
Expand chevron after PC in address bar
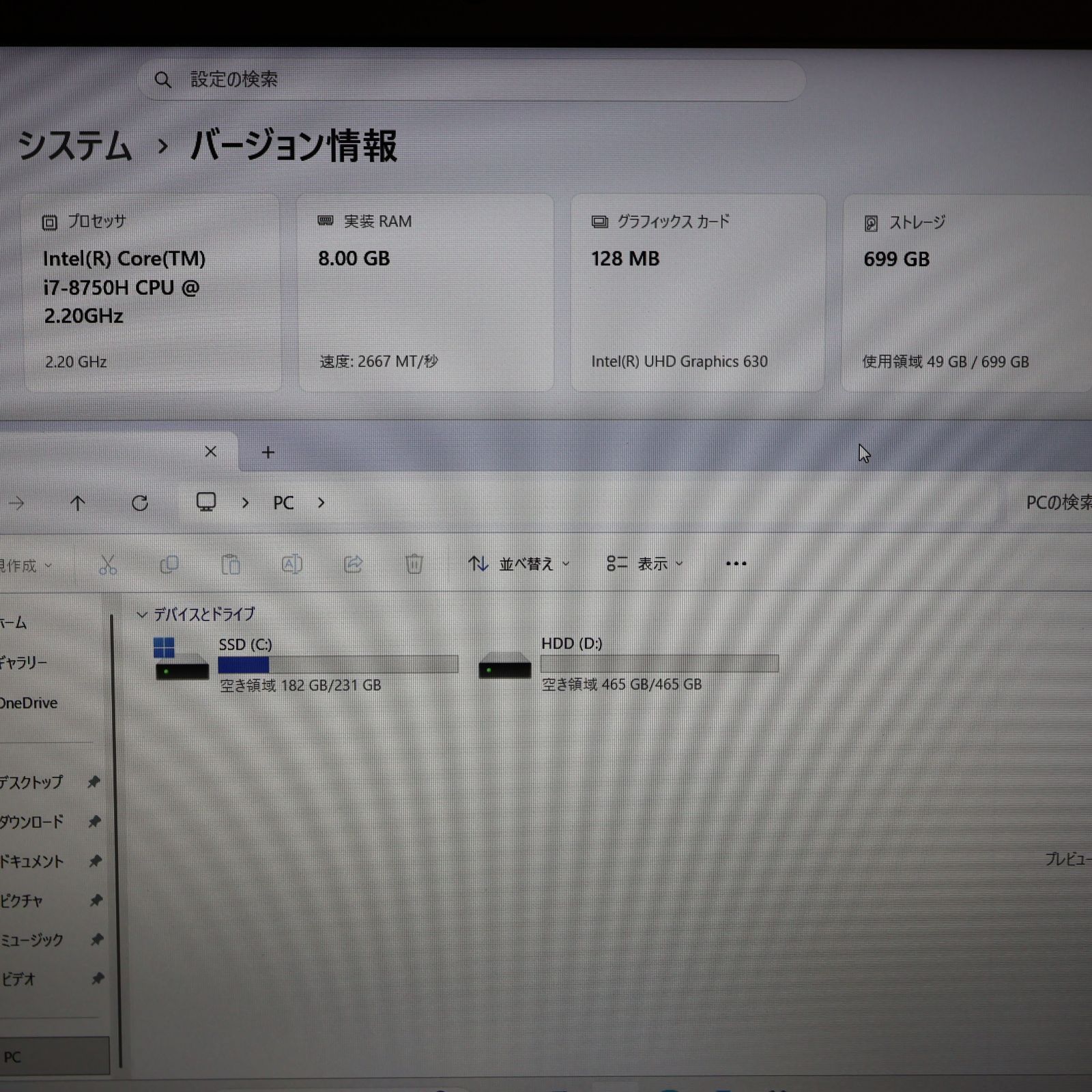(x=321, y=504)
